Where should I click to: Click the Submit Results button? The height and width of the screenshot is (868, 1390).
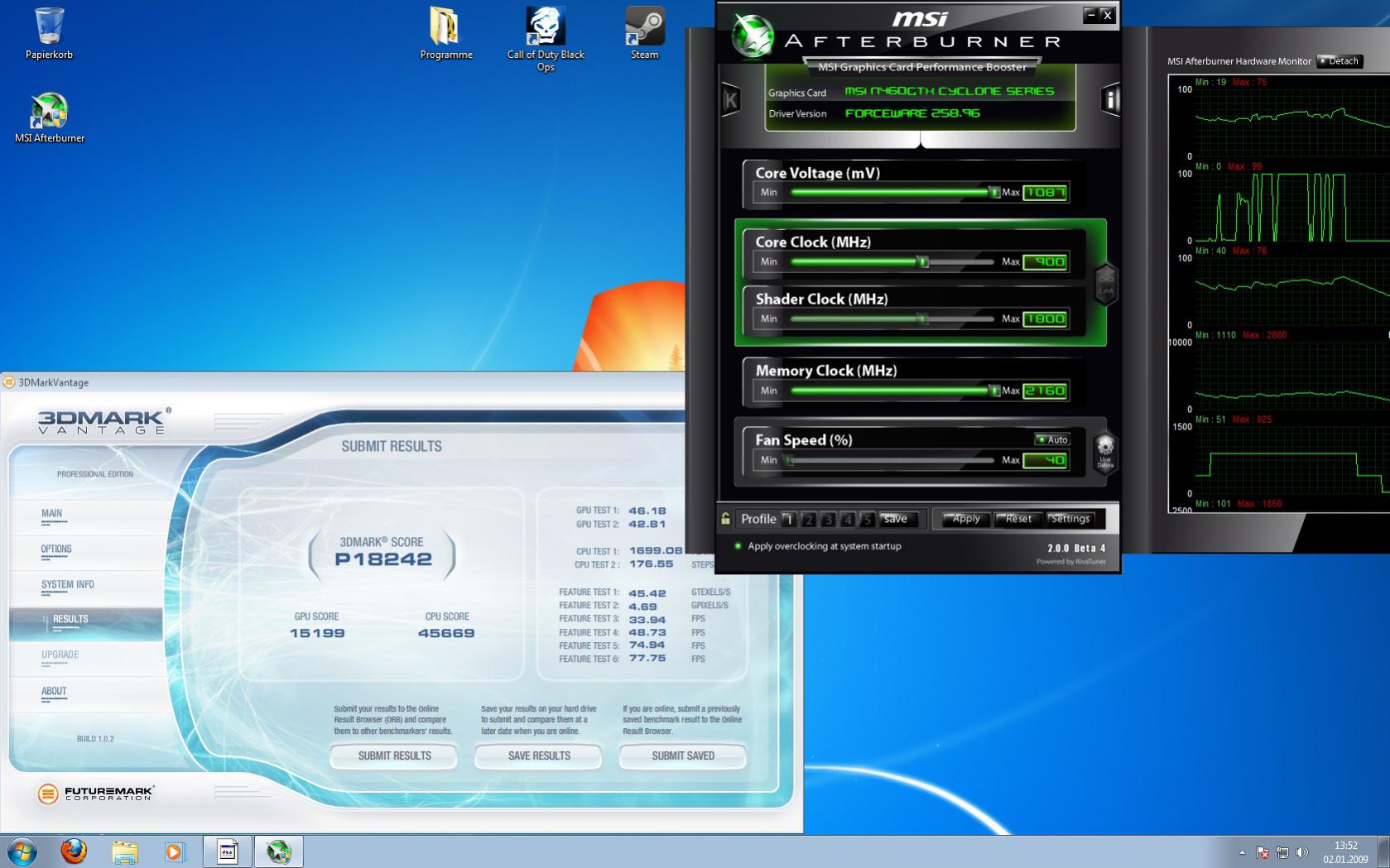394,755
